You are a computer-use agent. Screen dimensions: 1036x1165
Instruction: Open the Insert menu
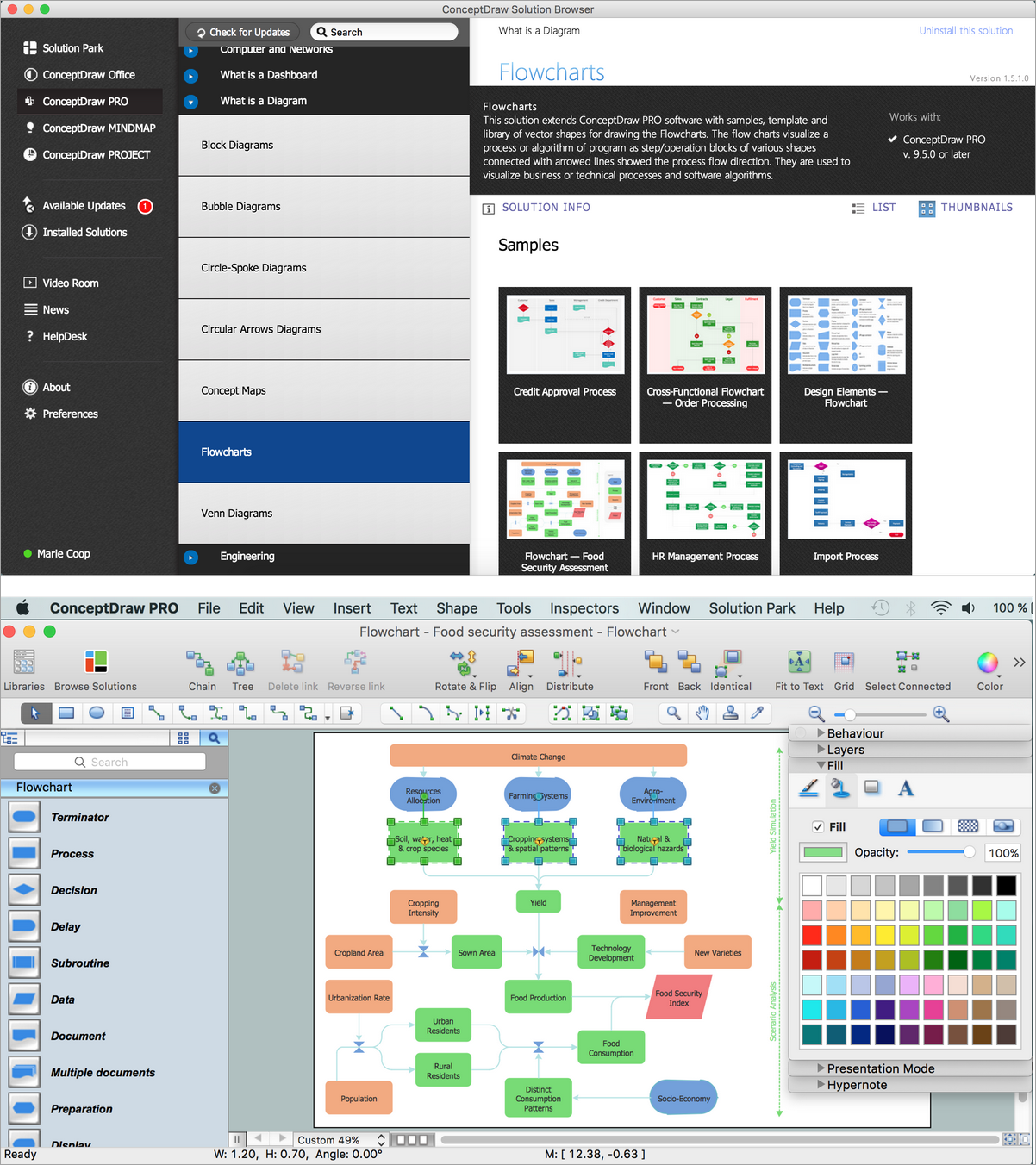pos(352,608)
